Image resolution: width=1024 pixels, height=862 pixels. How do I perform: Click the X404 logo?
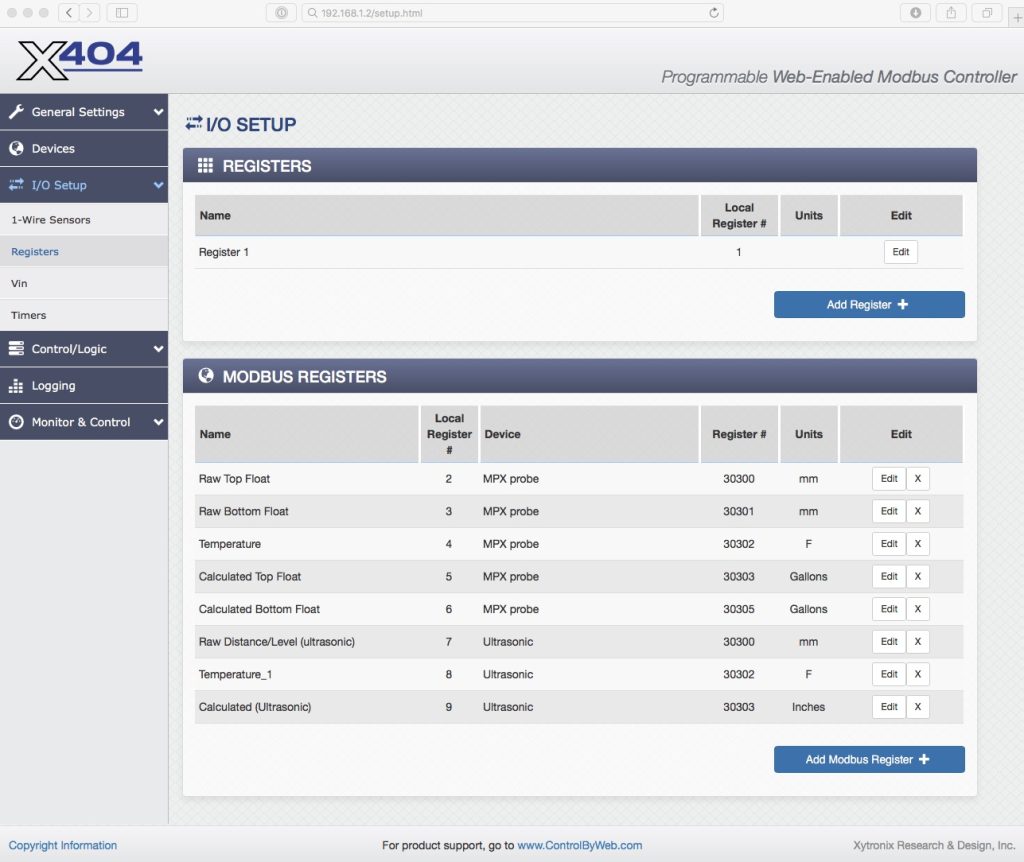80,60
